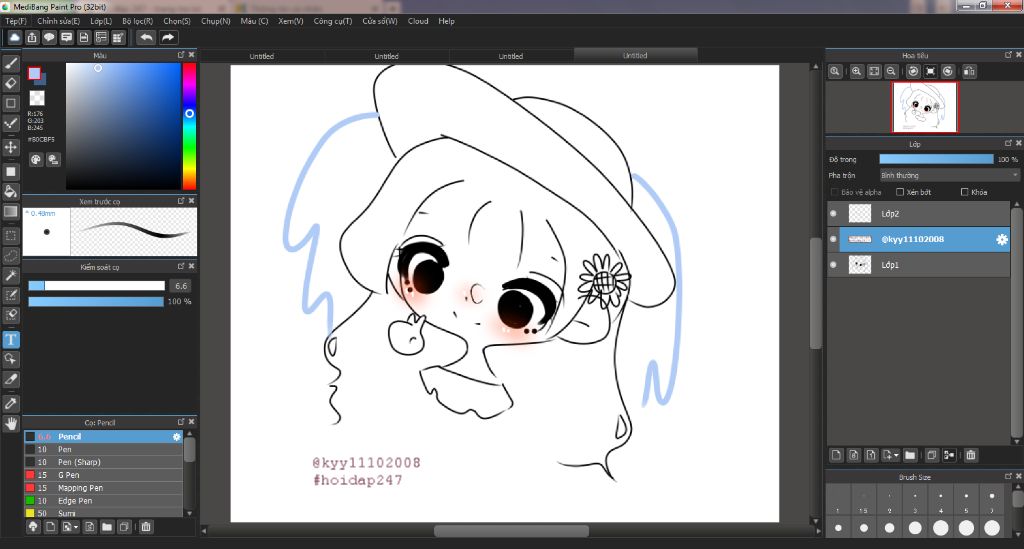Open the Lớp(L) menu
Screen dimensions: 1024x549
click(101, 21)
